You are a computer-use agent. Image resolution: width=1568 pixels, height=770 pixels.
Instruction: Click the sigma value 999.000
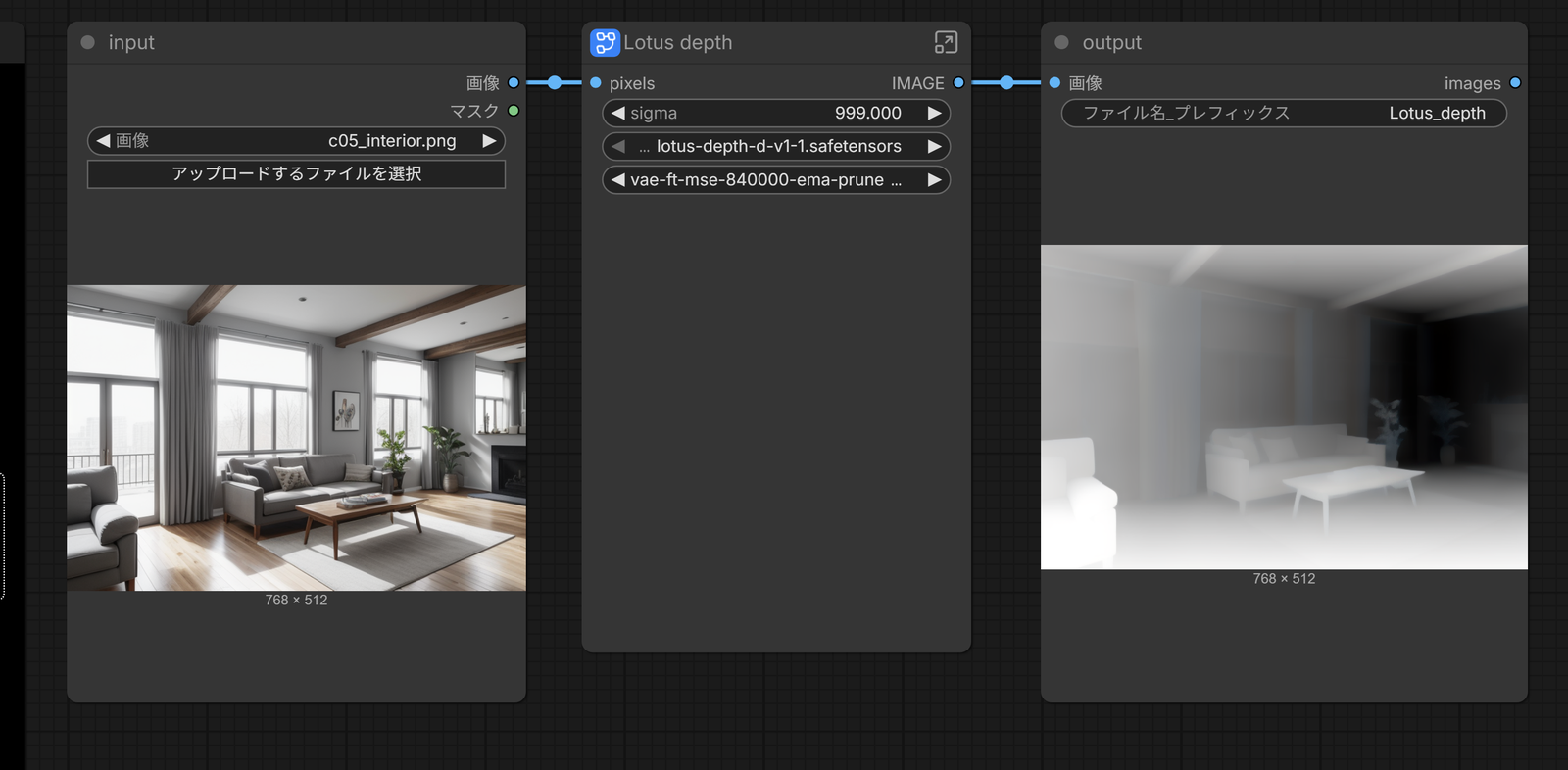tap(868, 114)
